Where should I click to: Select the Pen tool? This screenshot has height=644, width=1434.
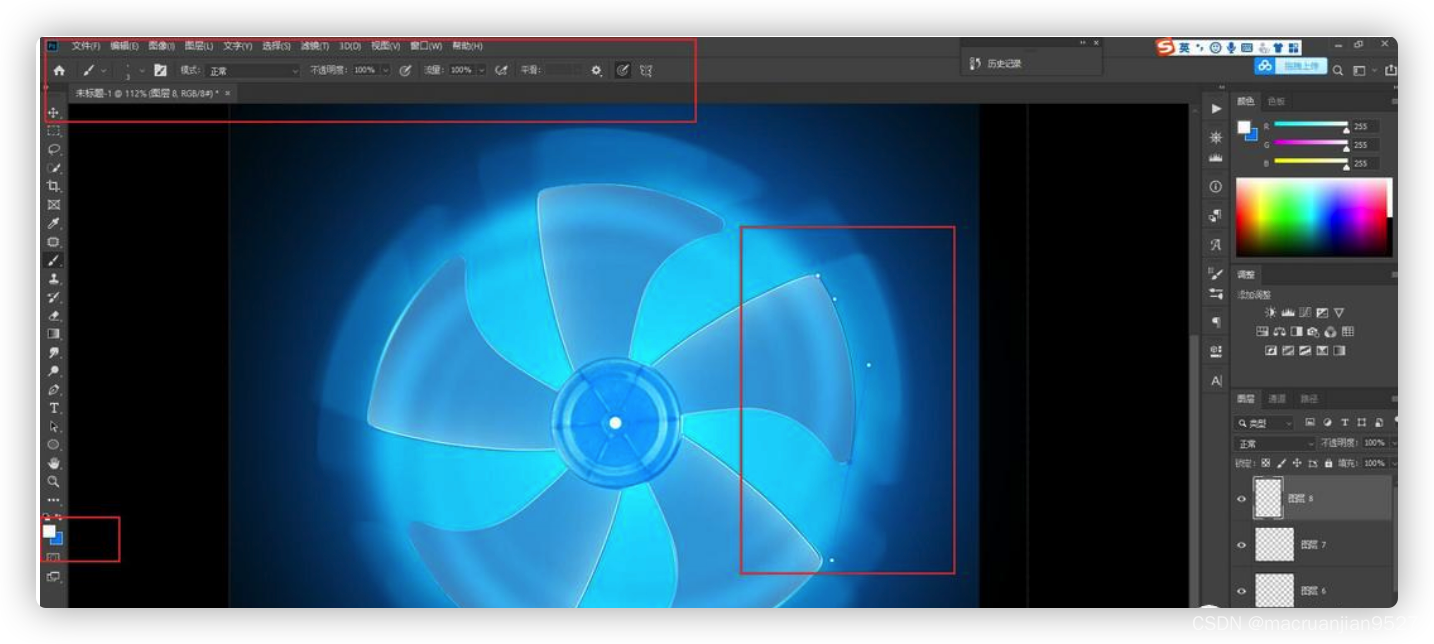(x=54, y=390)
